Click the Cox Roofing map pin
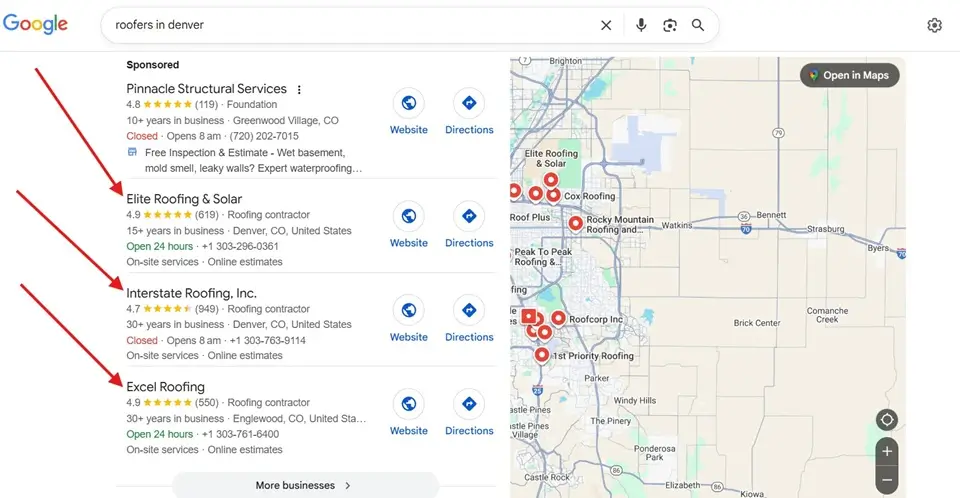Screen dimensions: 960x498 tap(553, 194)
